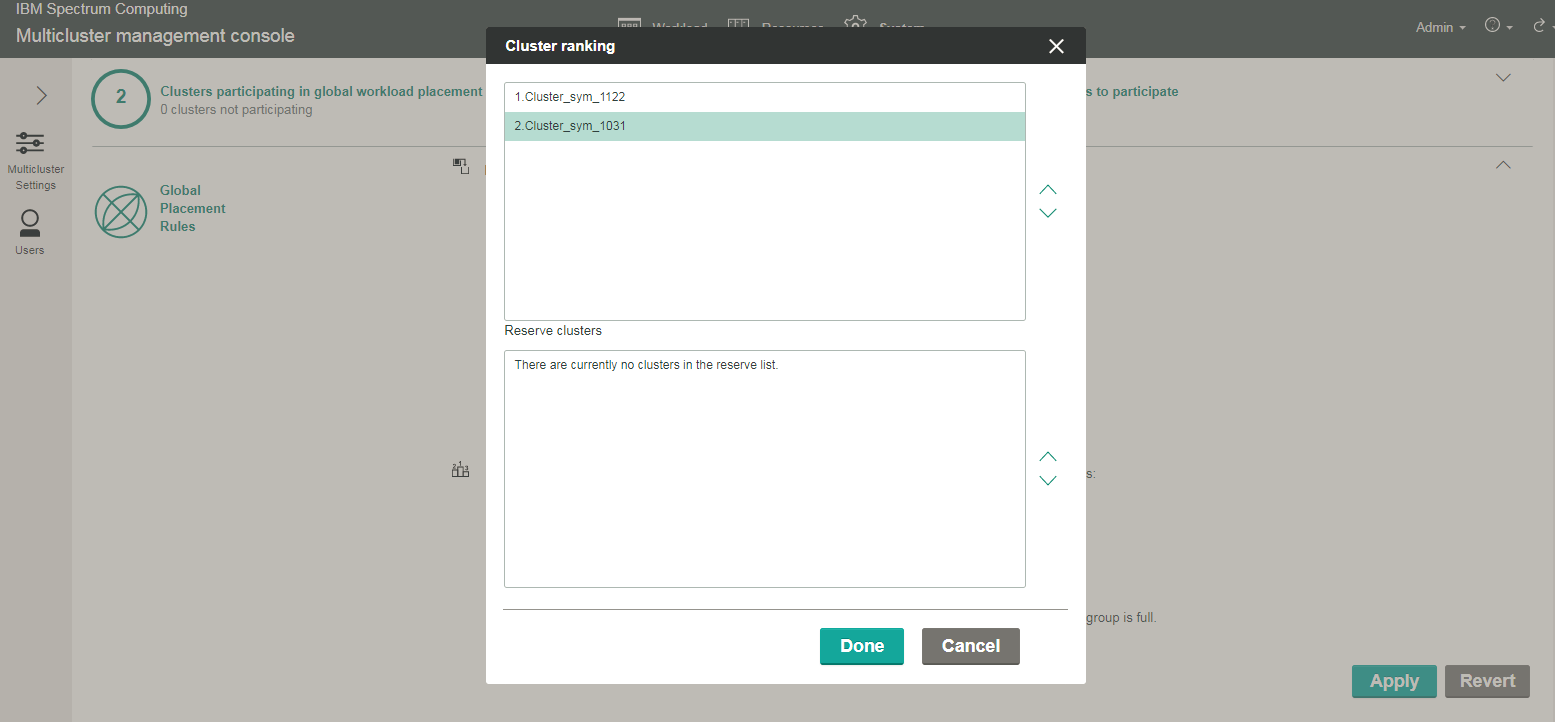Open Users in the sidebar
The width and height of the screenshot is (1555, 722).
(30, 232)
